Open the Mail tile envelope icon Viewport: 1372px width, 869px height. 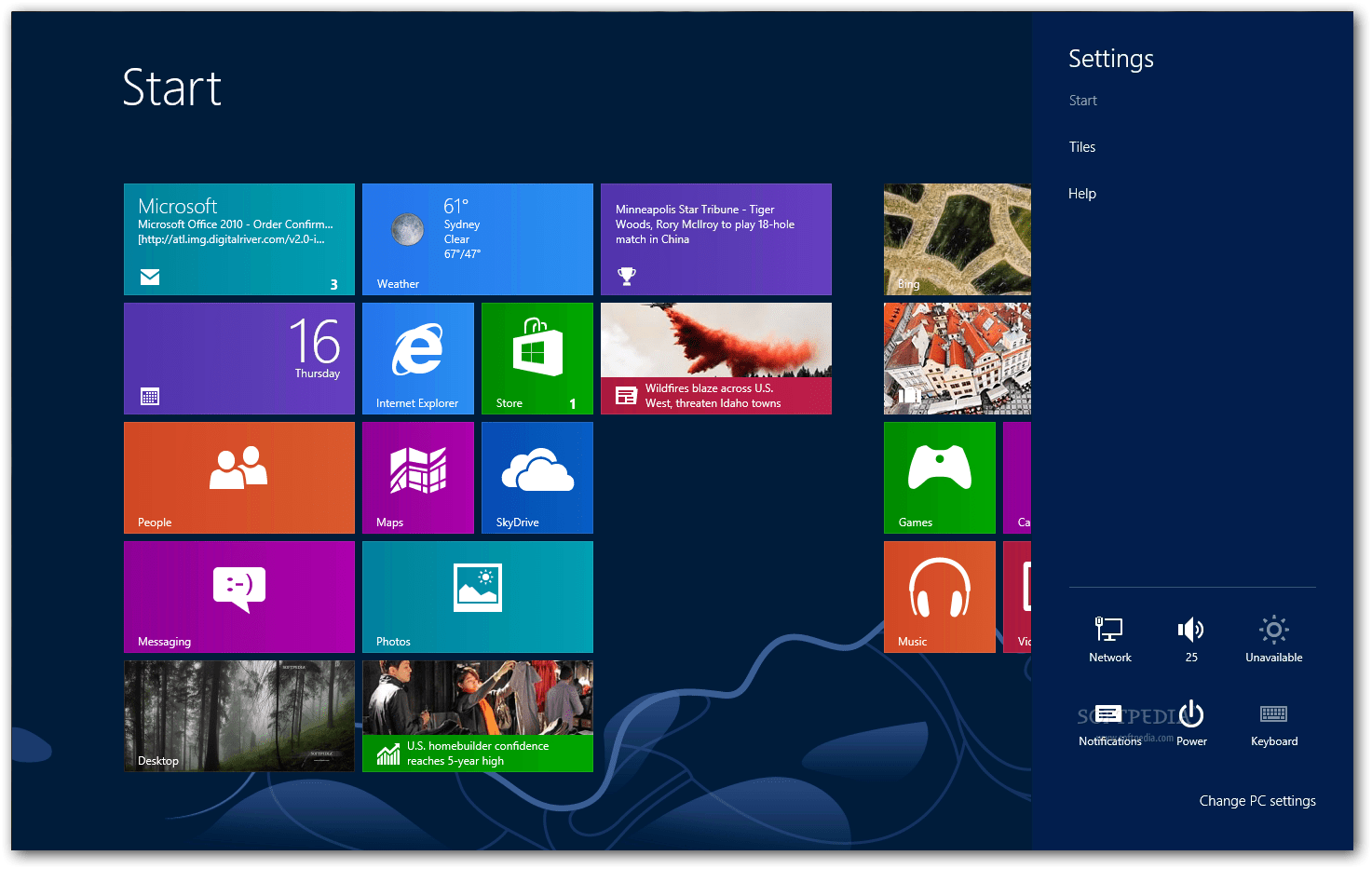[150, 277]
